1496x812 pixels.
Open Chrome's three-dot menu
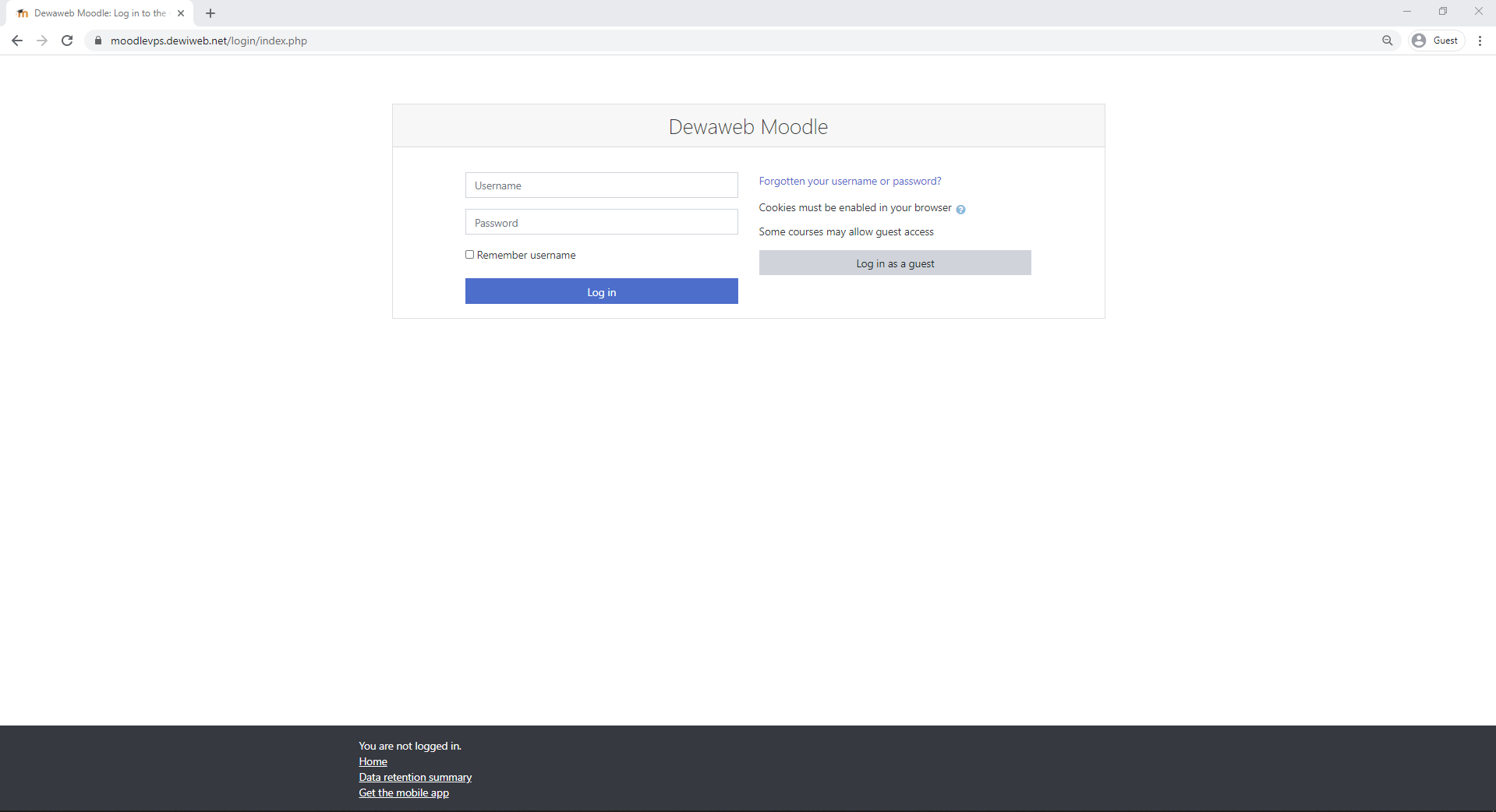[1480, 41]
